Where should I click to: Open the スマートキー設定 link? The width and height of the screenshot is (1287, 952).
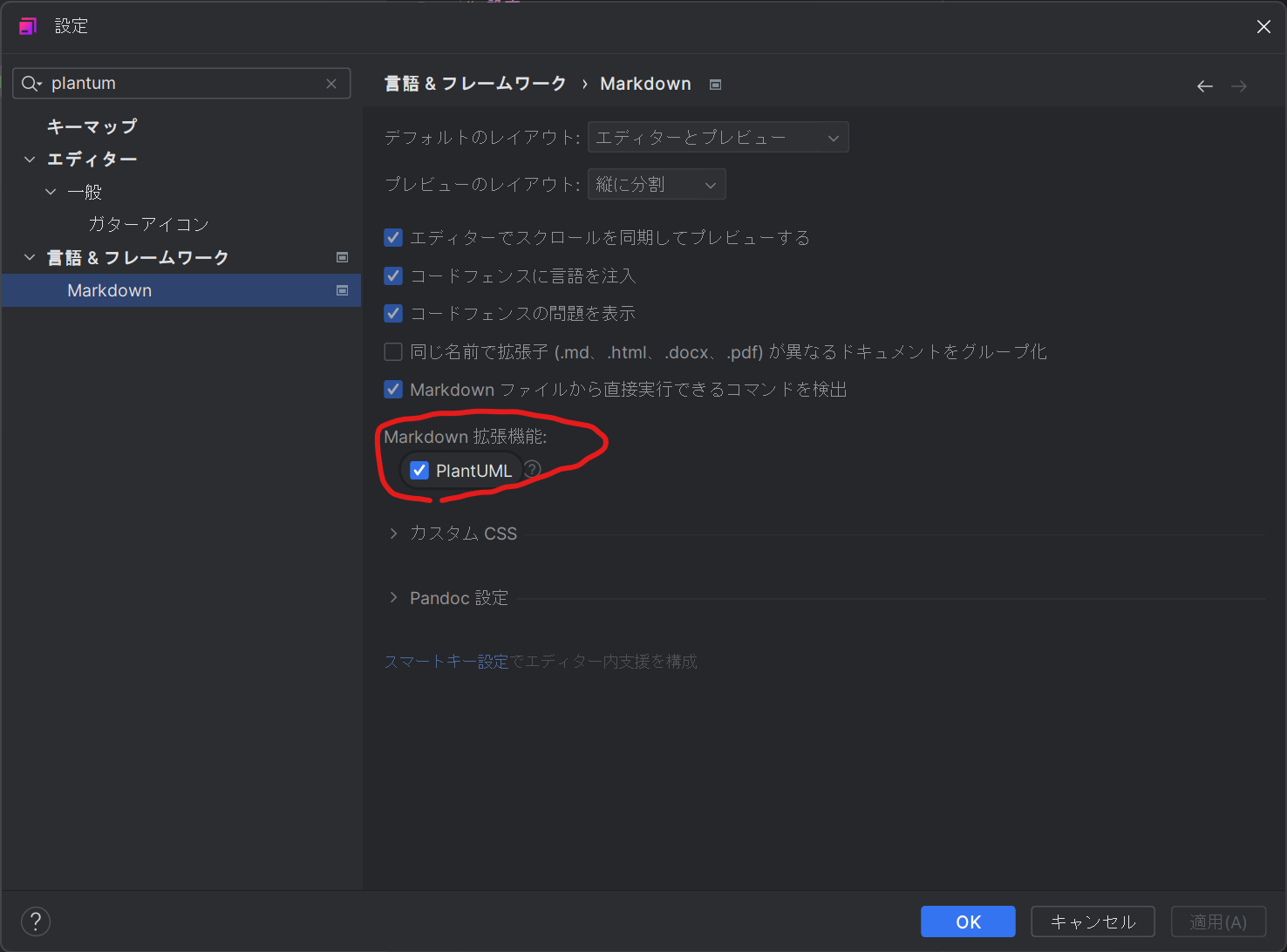(446, 662)
